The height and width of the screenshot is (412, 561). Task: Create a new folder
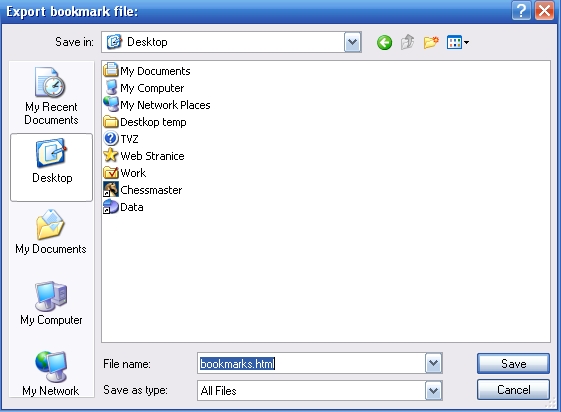[431, 43]
